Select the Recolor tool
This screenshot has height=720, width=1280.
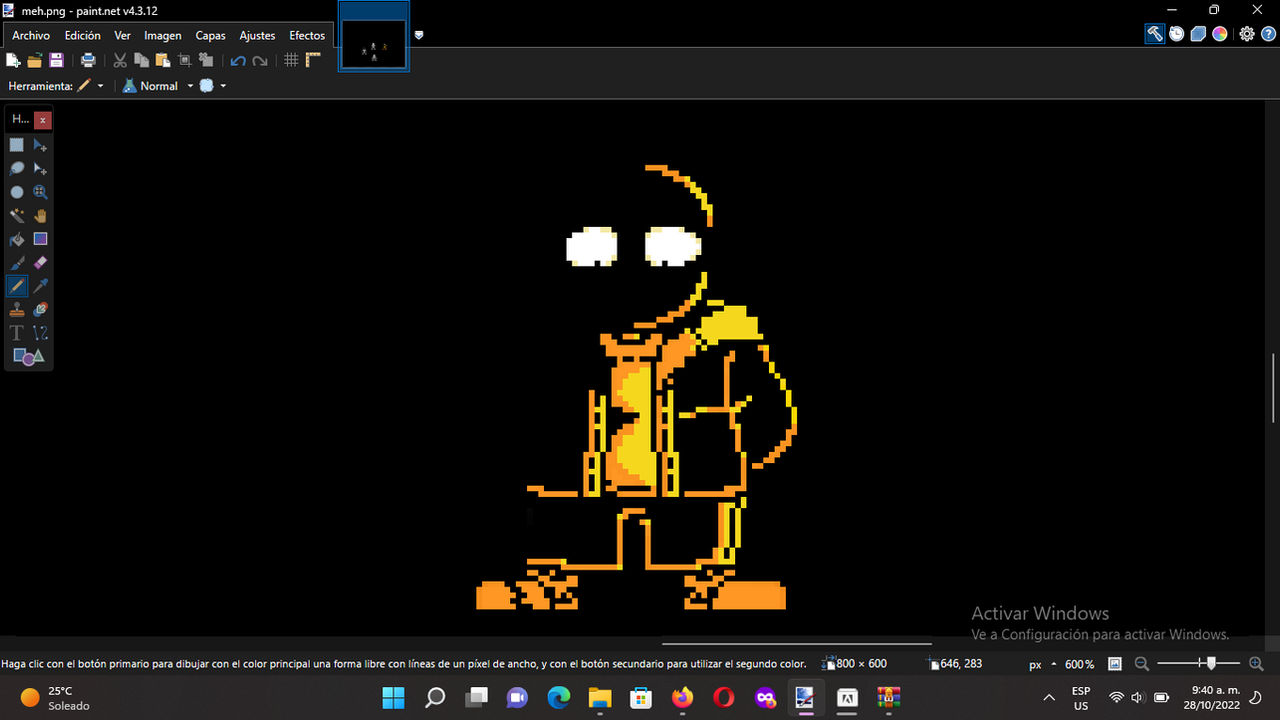(x=40, y=309)
